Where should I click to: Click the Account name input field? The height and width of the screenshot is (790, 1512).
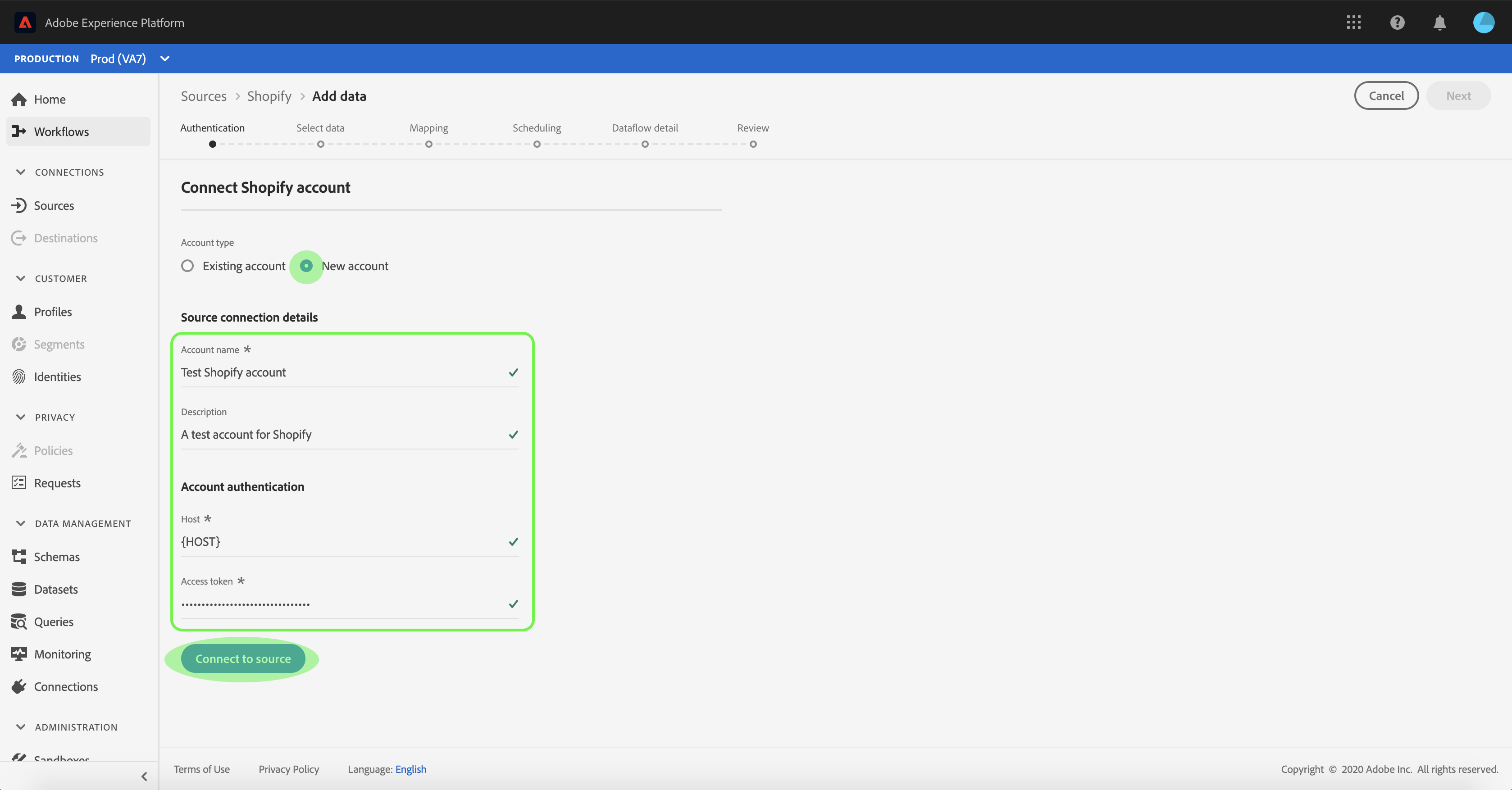[341, 372]
